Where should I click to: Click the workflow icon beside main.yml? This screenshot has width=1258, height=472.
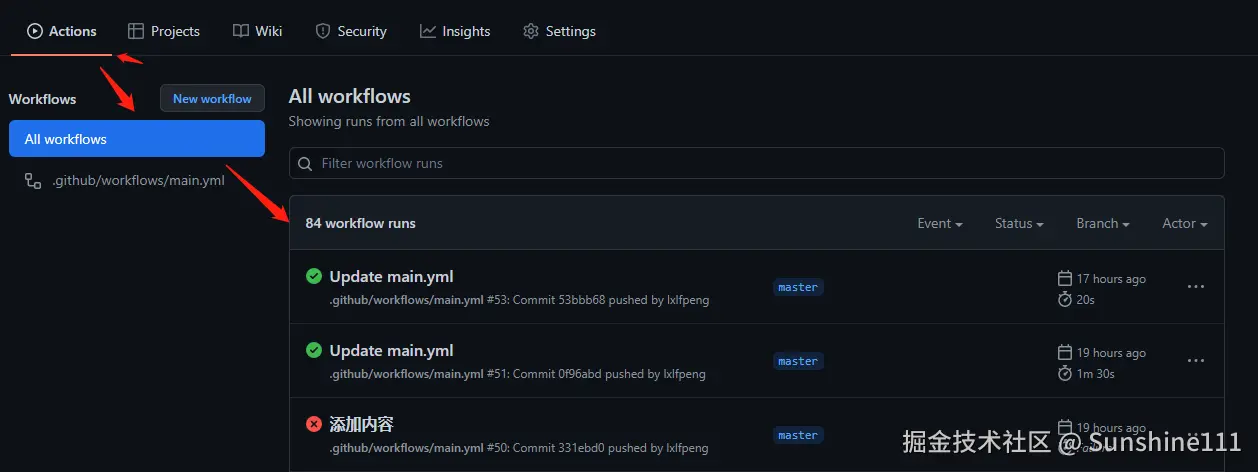33,181
